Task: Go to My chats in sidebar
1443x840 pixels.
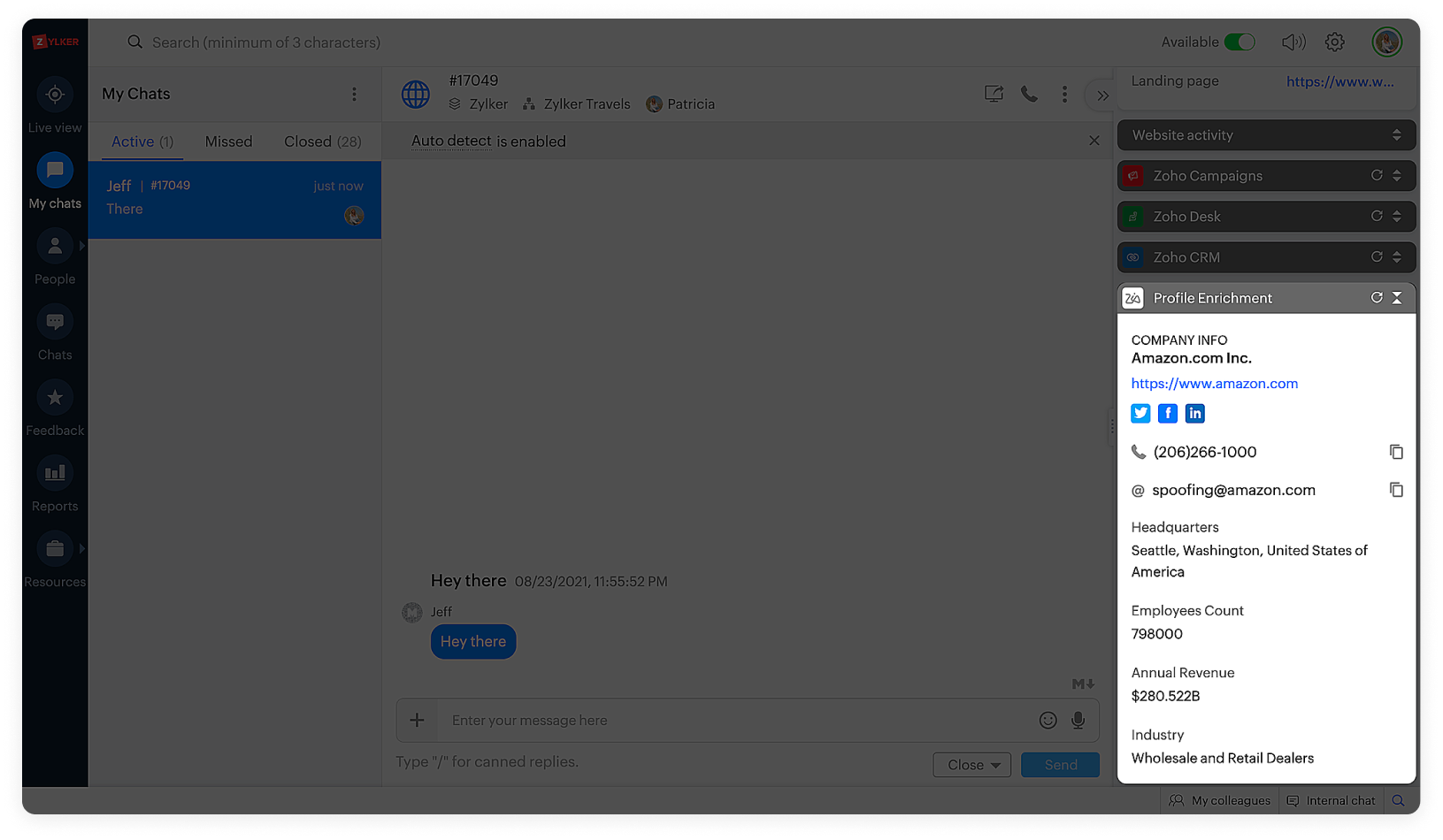Action: (55, 181)
